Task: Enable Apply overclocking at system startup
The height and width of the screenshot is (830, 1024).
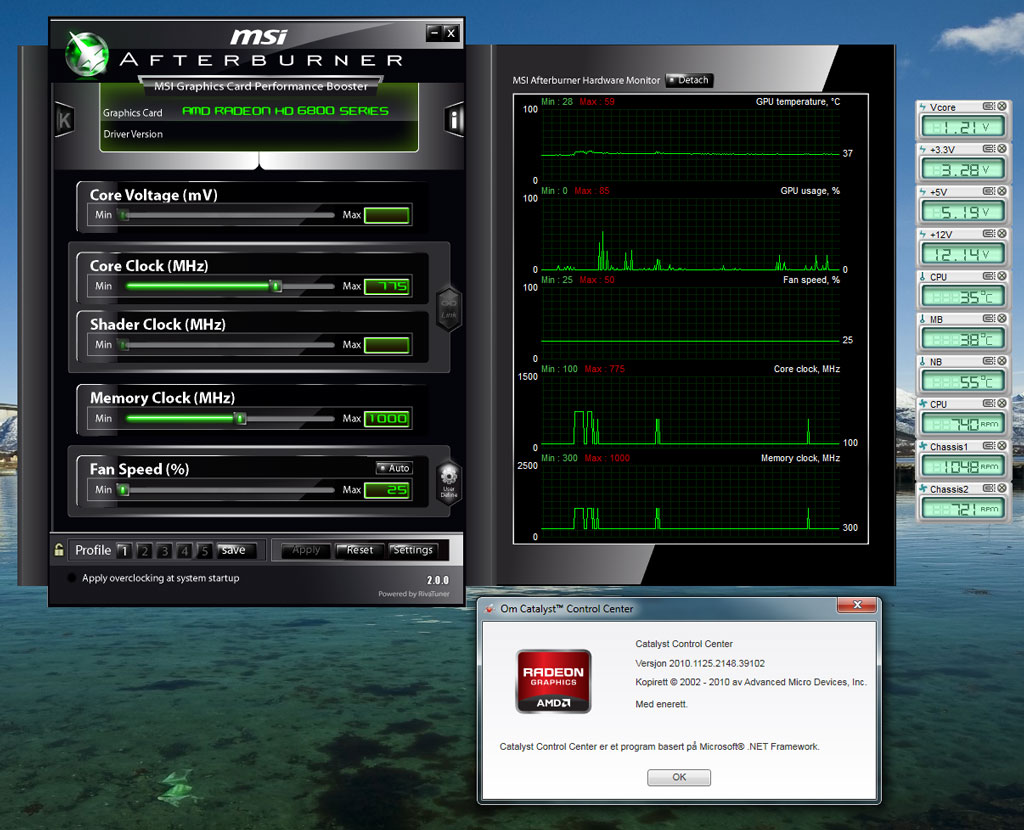Action: pyautogui.click(x=72, y=578)
